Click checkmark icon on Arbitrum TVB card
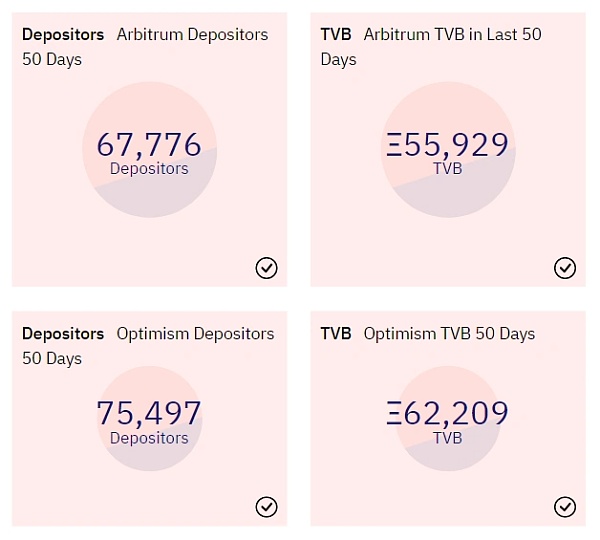Viewport: 600px width, 540px height. pyautogui.click(x=565, y=267)
